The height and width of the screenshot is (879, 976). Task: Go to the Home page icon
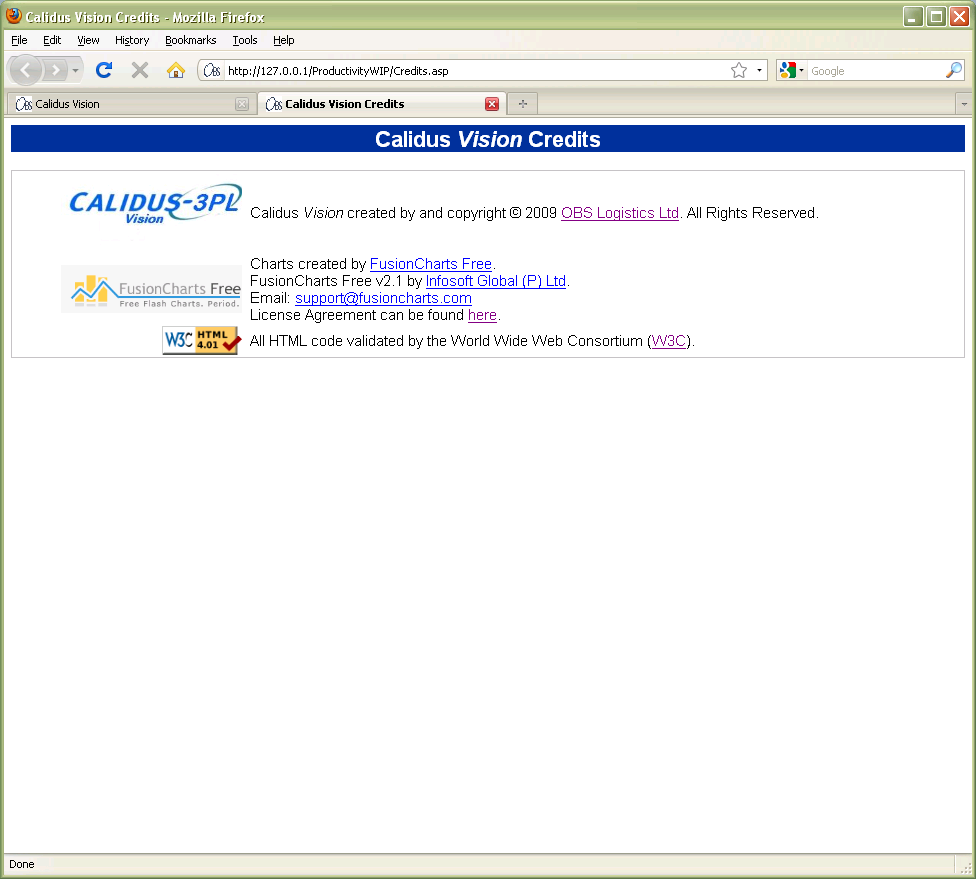pyautogui.click(x=176, y=70)
